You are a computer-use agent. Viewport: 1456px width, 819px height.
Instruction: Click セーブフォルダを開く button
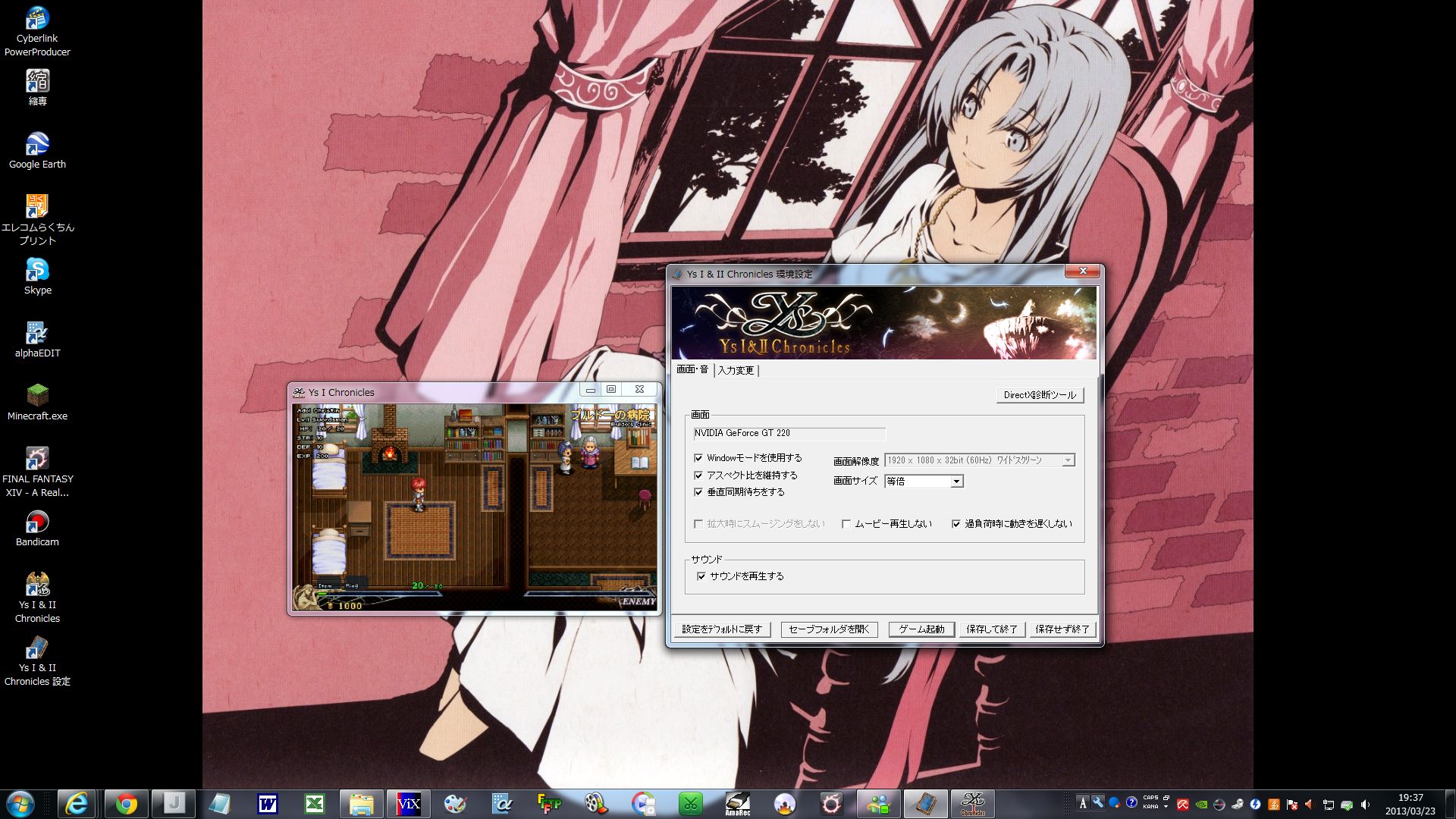[829, 629]
